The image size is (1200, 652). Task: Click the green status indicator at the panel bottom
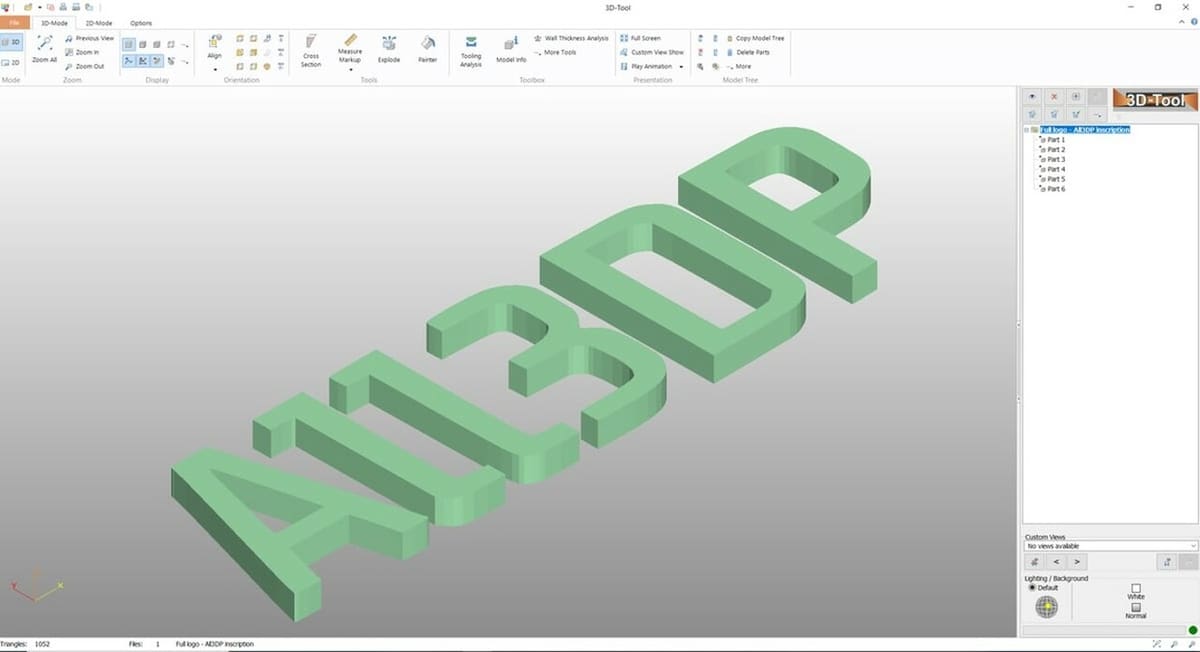point(1193,630)
